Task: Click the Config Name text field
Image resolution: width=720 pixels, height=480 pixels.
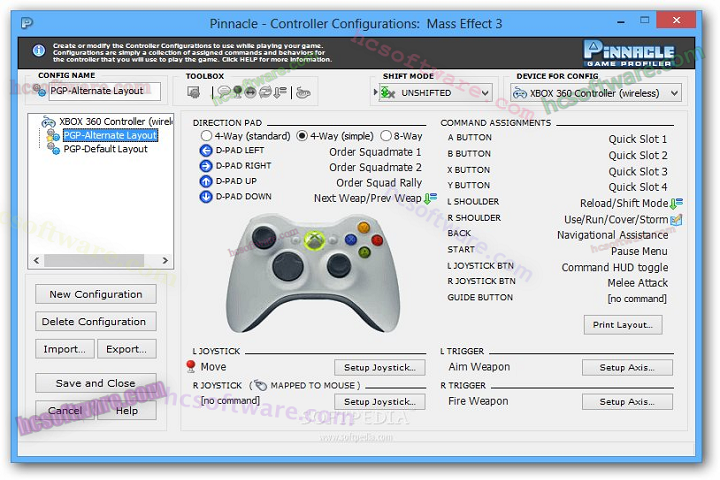Action: 104,91
